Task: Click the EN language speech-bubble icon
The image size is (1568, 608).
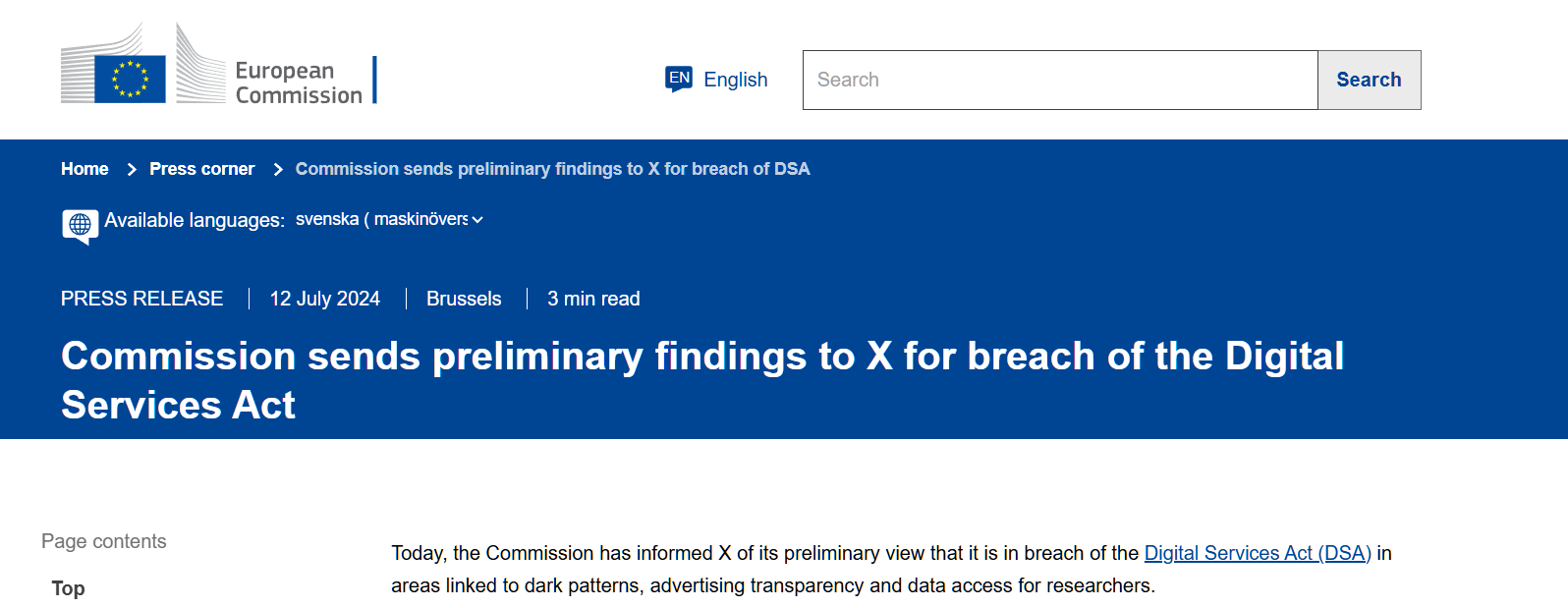Action: tap(679, 79)
